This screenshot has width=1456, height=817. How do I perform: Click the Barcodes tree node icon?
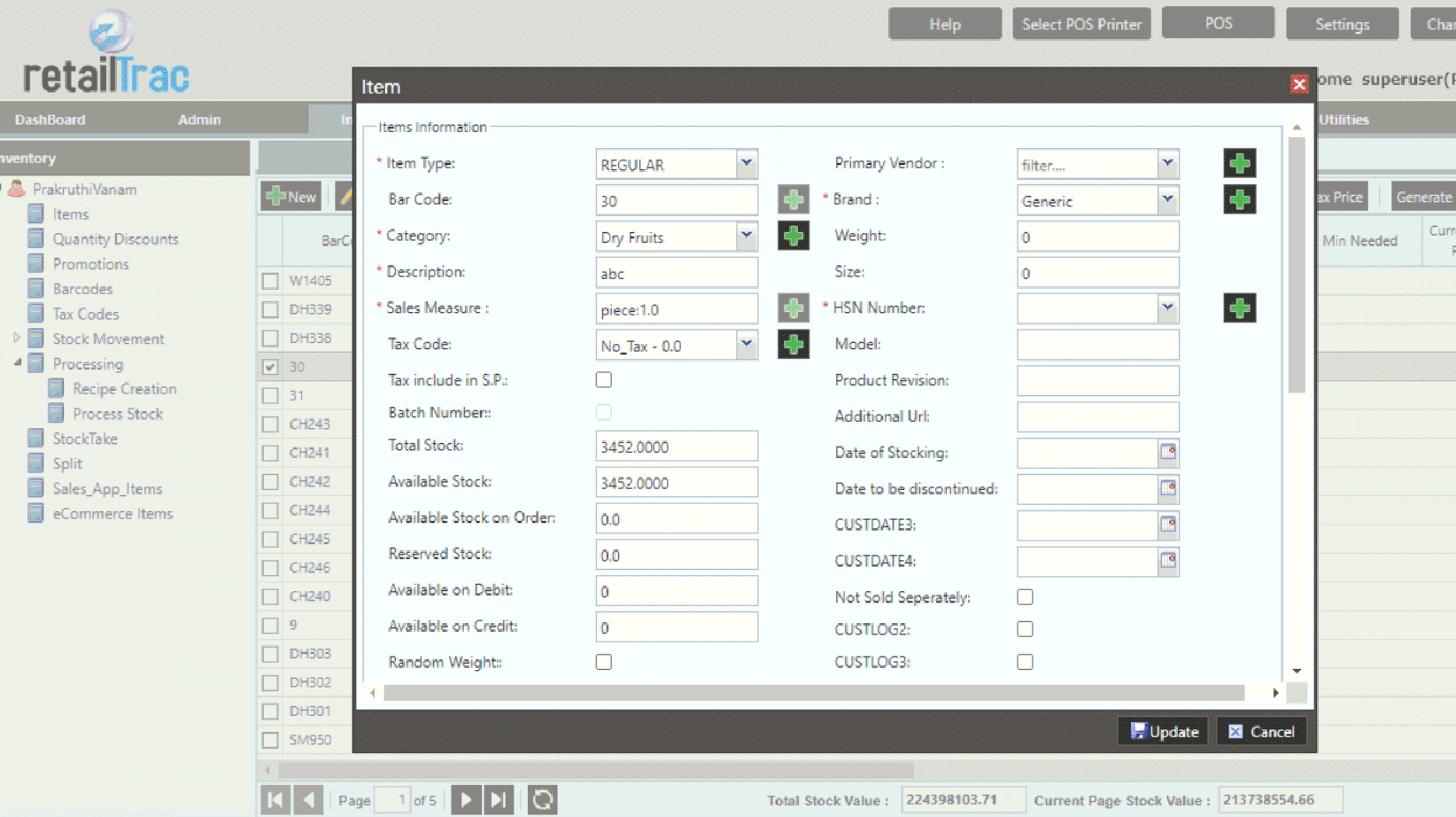[36, 289]
